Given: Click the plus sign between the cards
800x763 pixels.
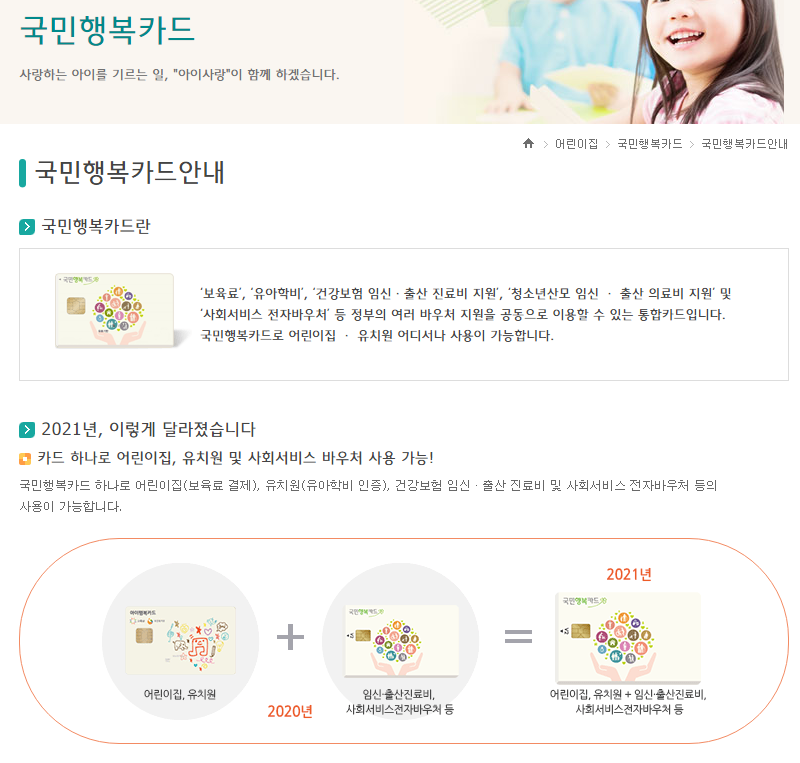Looking at the screenshot, I should [290, 637].
